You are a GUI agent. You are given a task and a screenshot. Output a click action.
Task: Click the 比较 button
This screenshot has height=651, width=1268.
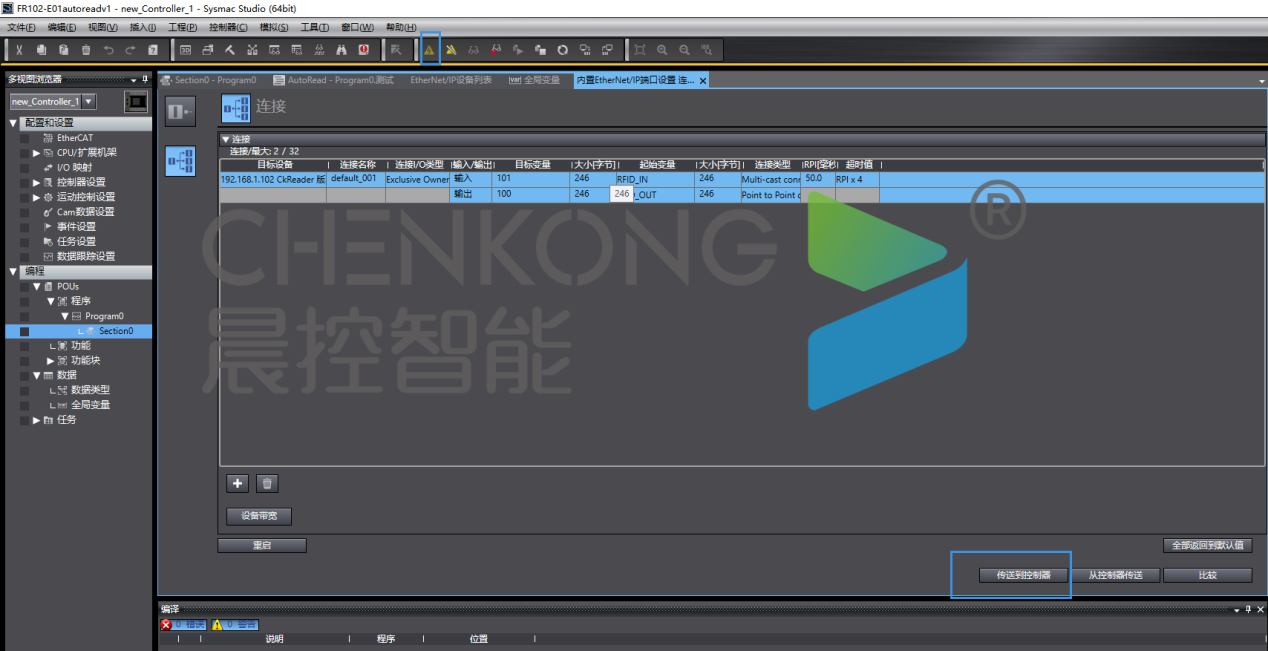(1208, 575)
